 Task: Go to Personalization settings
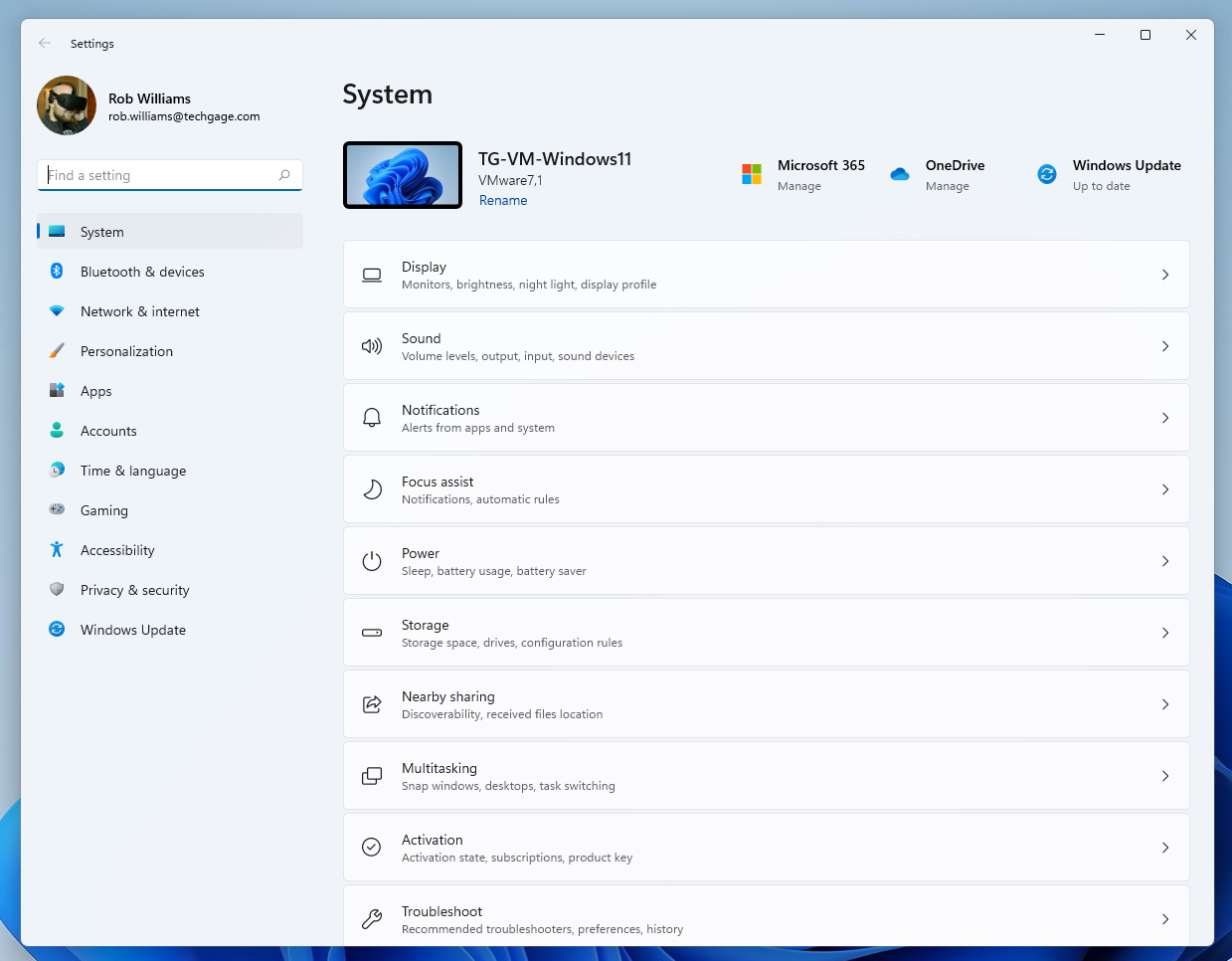tap(170, 351)
